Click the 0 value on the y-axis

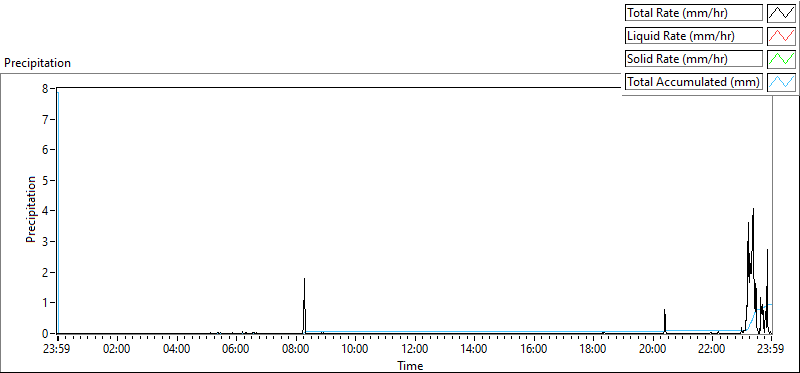pos(45,333)
